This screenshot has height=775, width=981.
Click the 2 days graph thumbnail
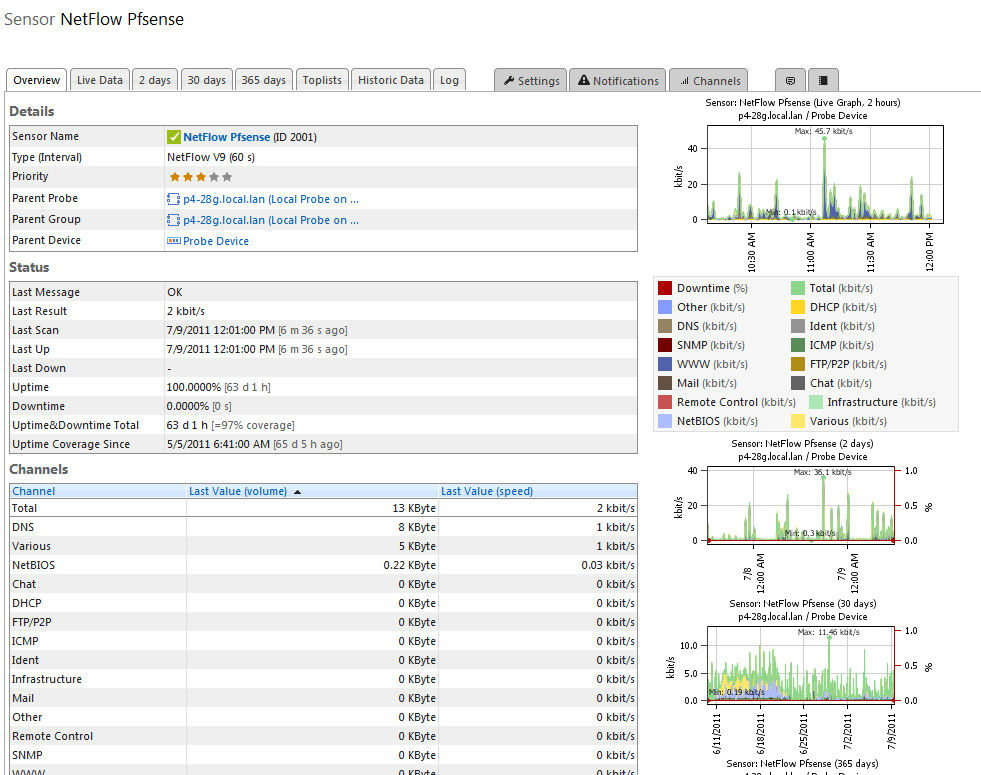click(x=803, y=516)
